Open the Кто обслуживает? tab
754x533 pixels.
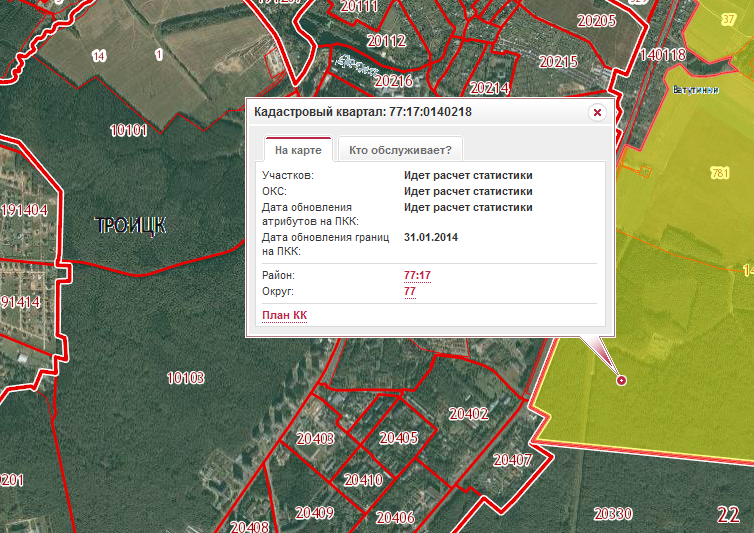tap(401, 150)
